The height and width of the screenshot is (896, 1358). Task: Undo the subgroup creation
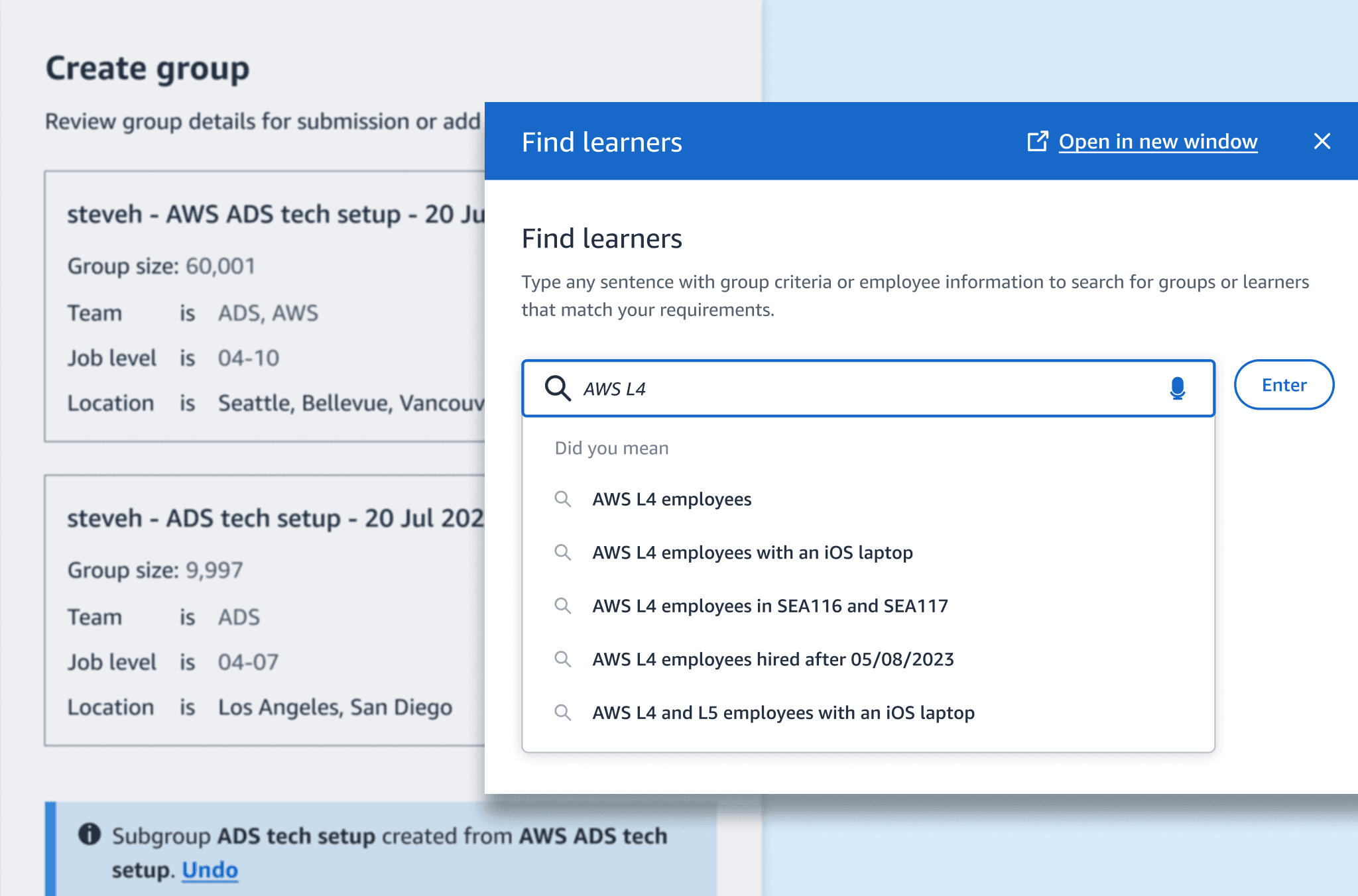(210, 869)
